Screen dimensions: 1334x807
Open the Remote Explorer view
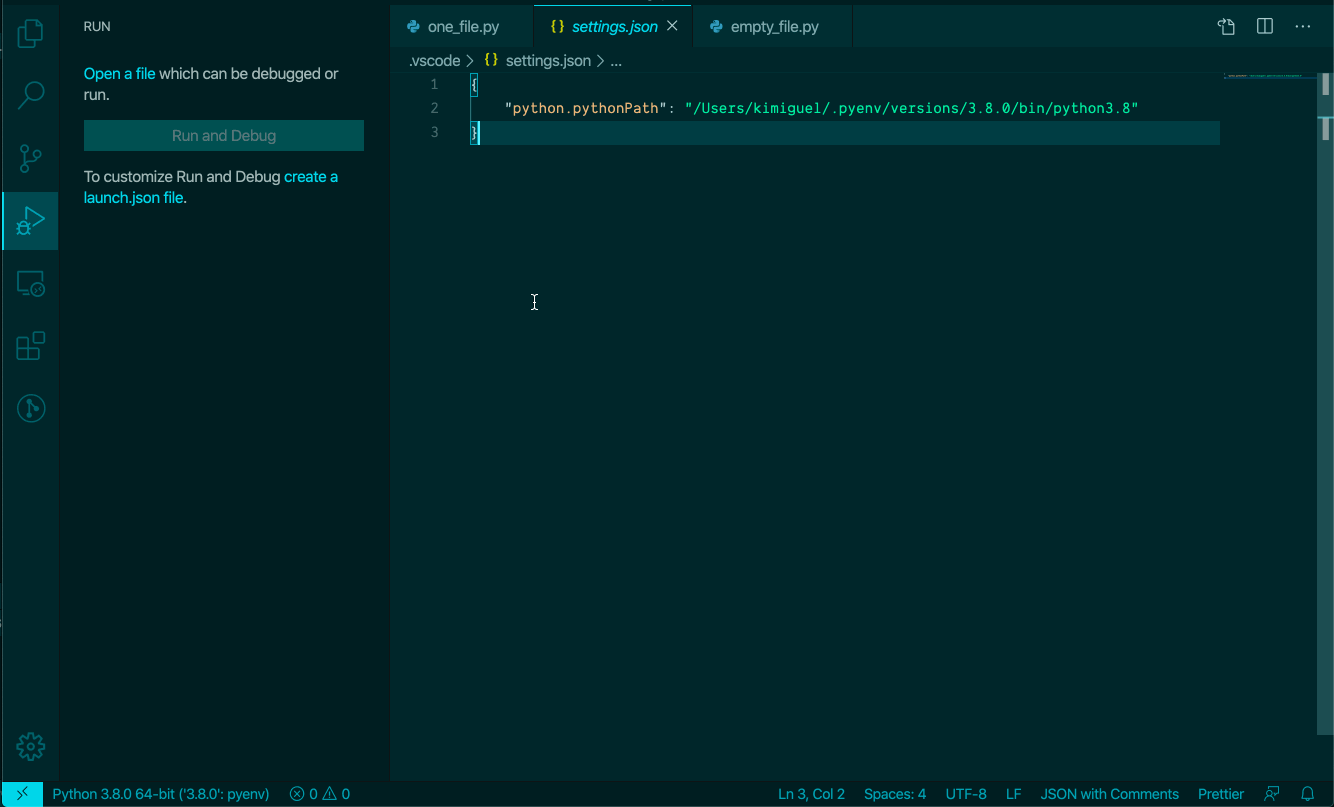point(30,283)
